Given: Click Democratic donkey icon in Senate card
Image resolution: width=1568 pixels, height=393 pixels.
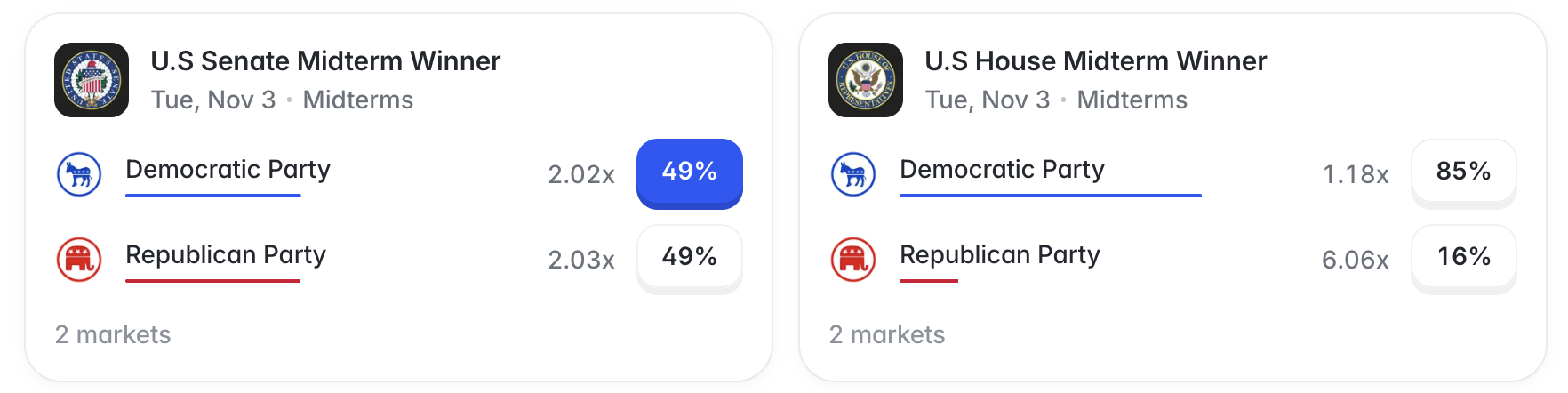Looking at the screenshot, I should (x=79, y=174).
